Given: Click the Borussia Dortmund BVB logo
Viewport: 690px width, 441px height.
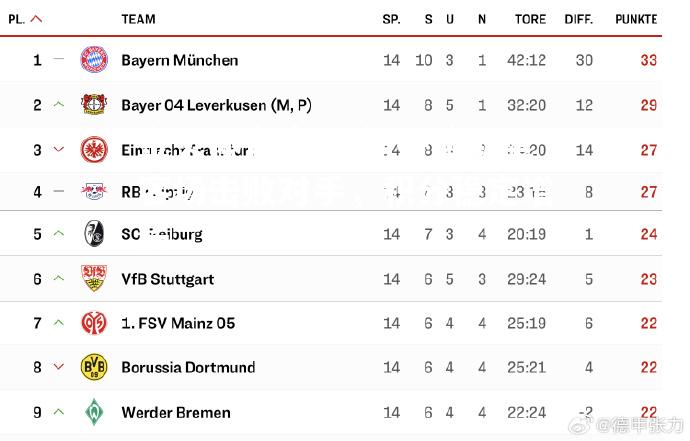Looking at the screenshot, I should [94, 367].
